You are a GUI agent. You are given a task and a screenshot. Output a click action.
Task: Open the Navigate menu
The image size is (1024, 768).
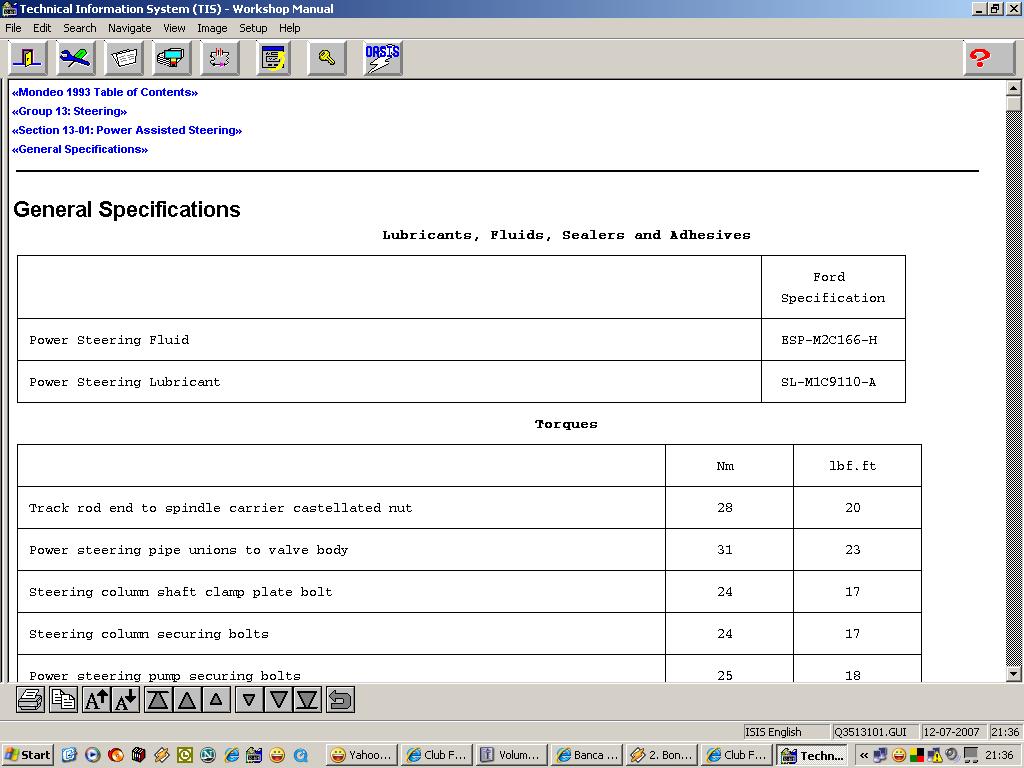click(x=129, y=28)
